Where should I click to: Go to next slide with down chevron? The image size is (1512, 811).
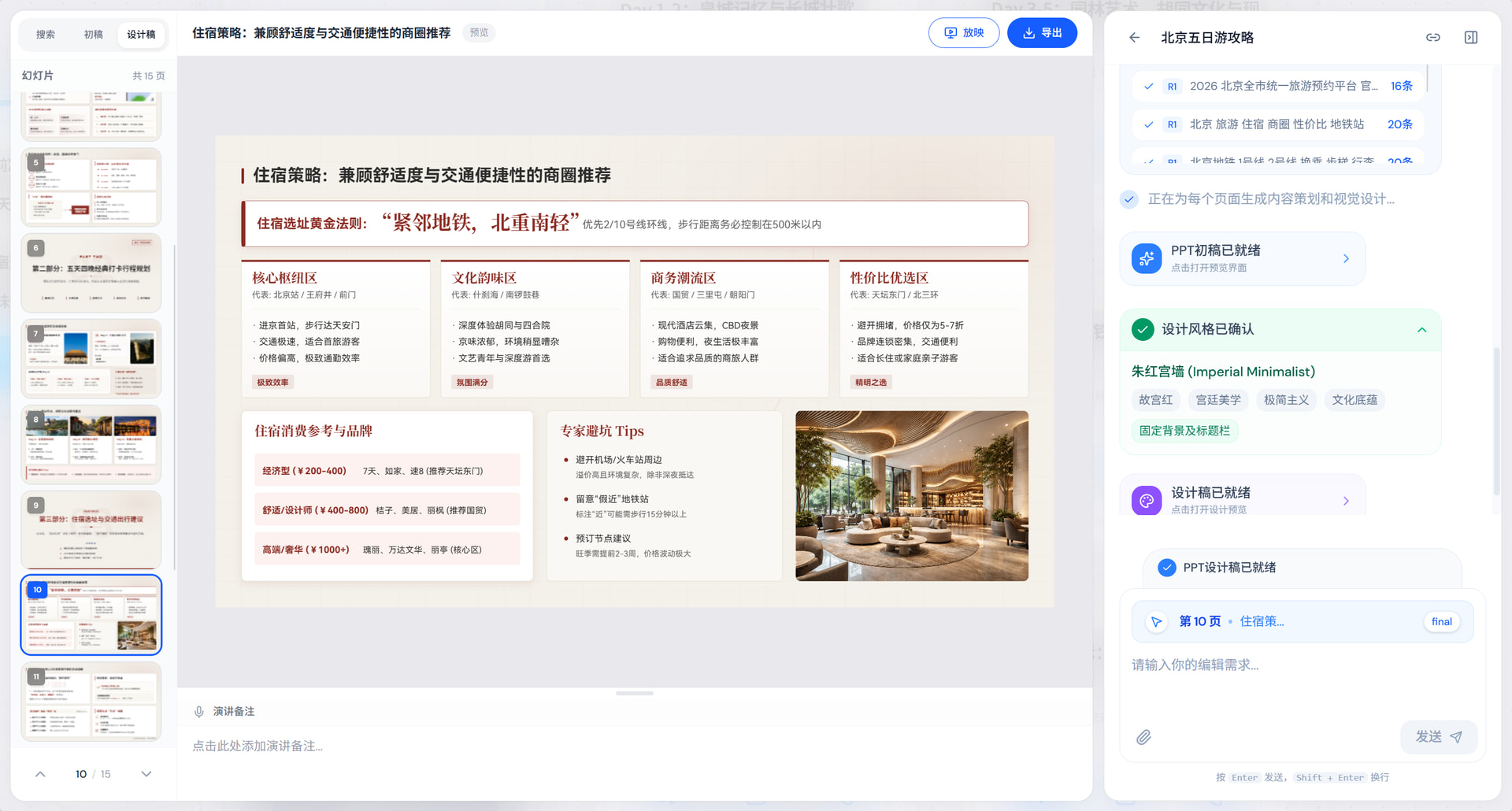tap(146, 774)
